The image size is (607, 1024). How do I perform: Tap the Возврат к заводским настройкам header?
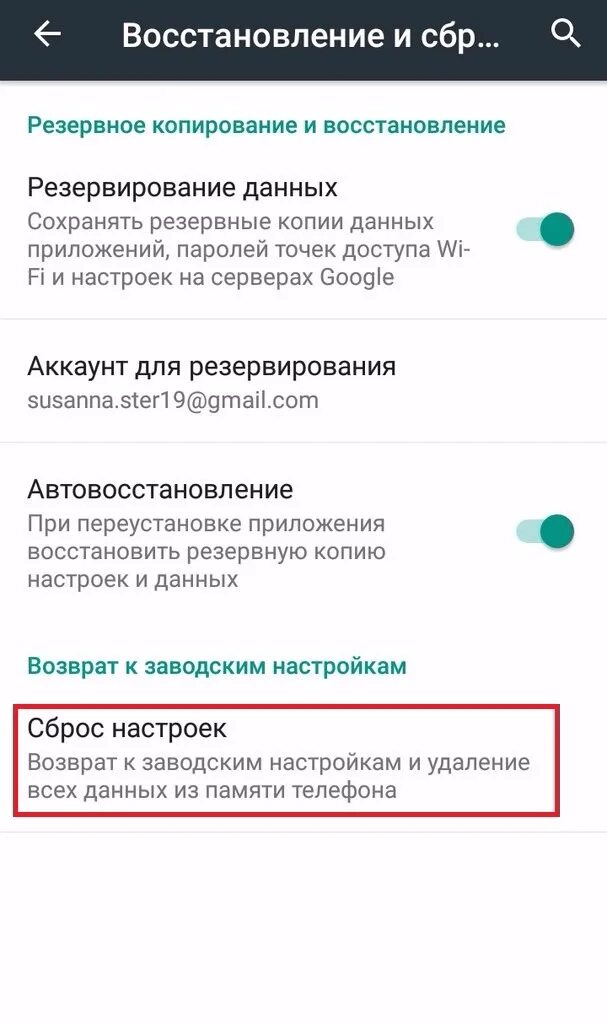coord(217,666)
